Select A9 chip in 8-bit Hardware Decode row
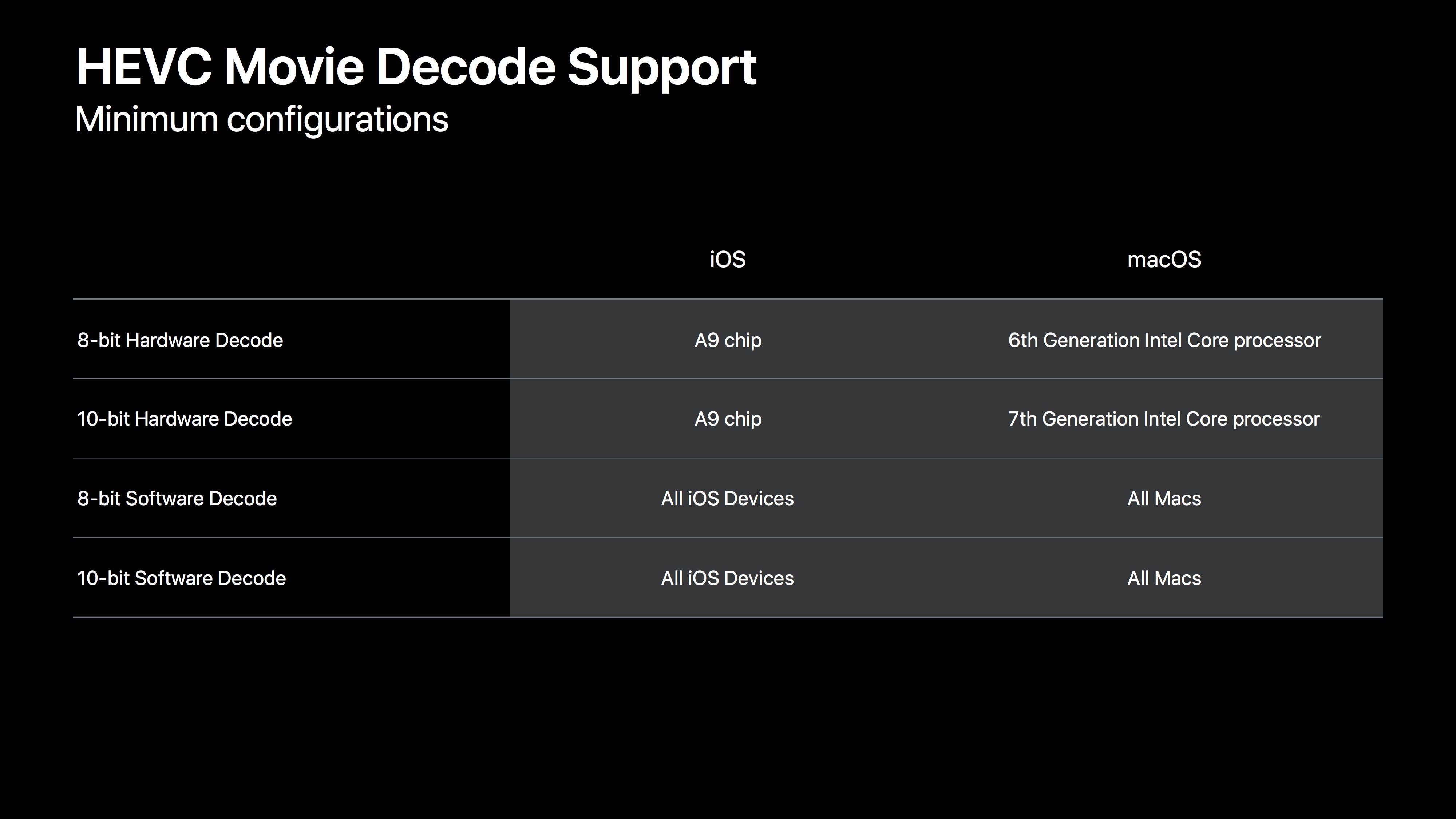Image resolution: width=1456 pixels, height=819 pixels. coord(728,340)
